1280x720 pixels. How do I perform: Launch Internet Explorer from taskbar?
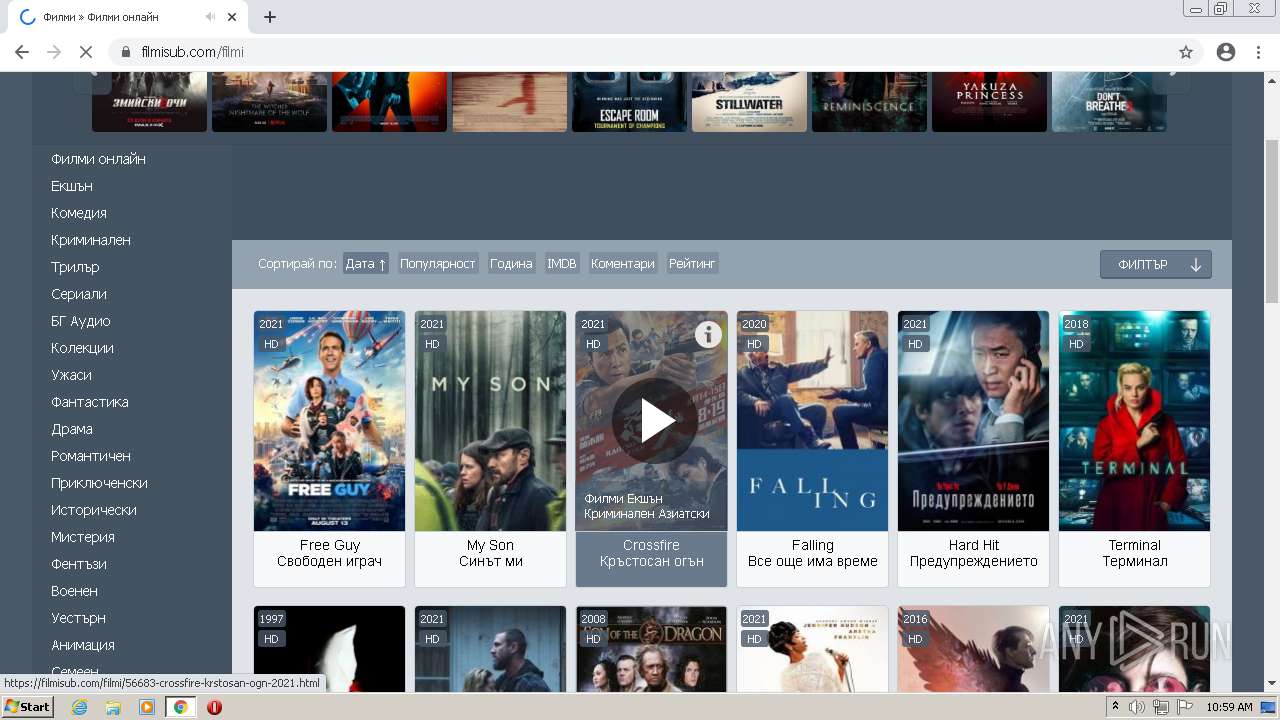(80, 707)
